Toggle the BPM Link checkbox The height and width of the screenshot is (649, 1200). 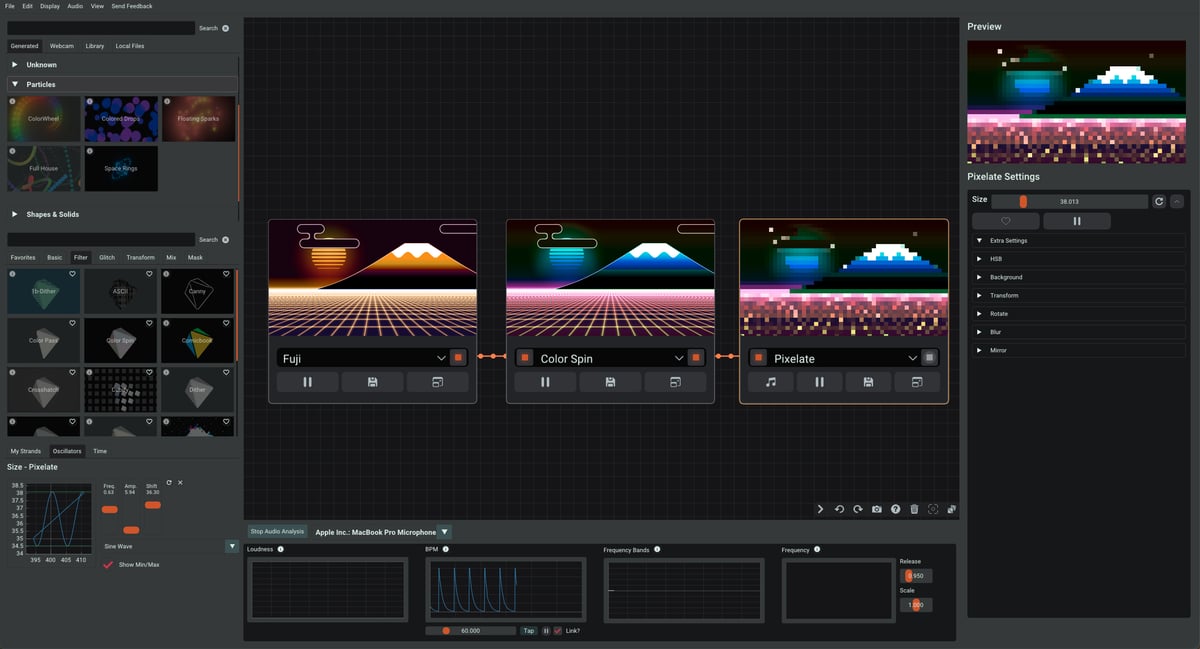pyautogui.click(x=558, y=631)
